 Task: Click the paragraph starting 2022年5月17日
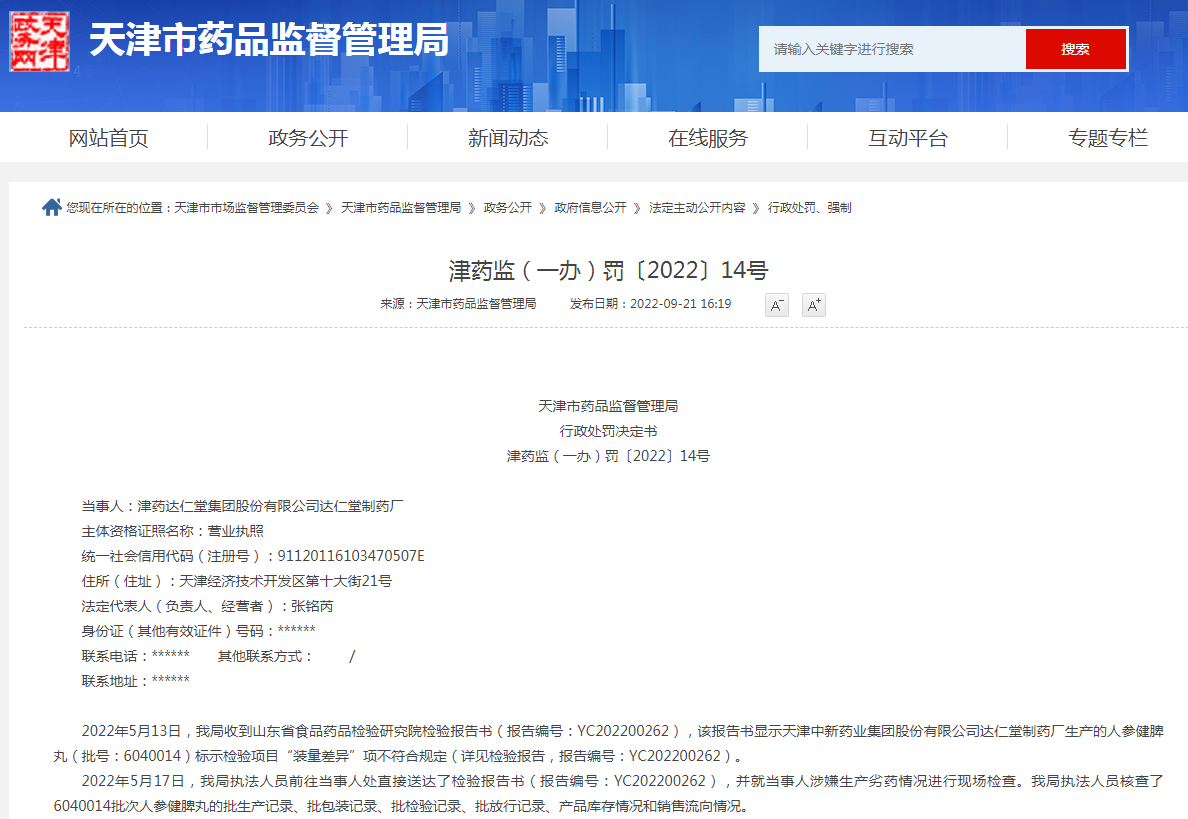tap(608, 793)
